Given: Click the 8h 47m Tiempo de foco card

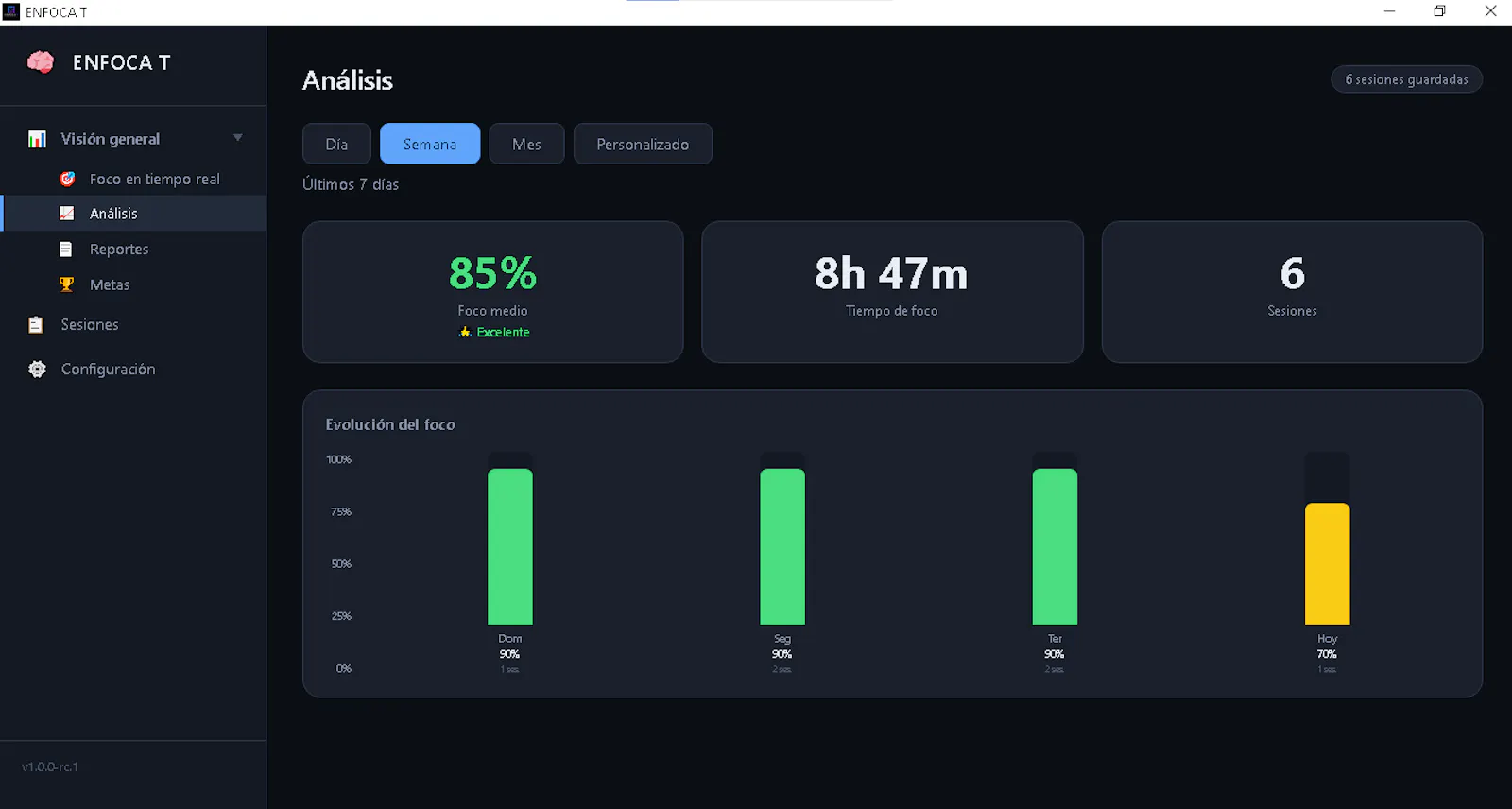Looking at the screenshot, I should tap(892, 292).
